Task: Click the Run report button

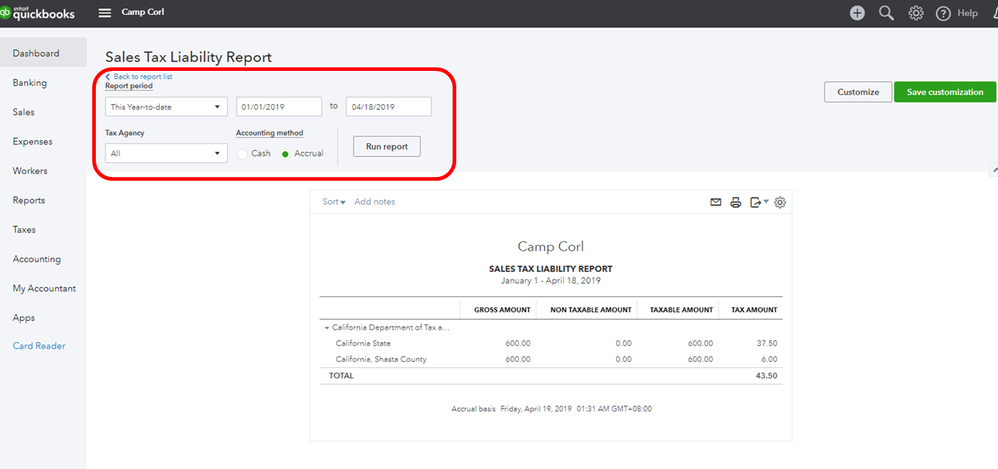Action: (x=386, y=146)
